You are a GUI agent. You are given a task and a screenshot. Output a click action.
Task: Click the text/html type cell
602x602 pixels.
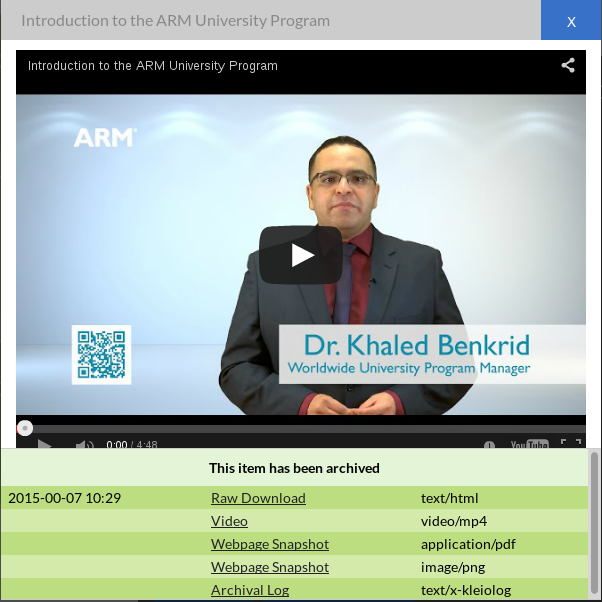pyautogui.click(x=450, y=498)
